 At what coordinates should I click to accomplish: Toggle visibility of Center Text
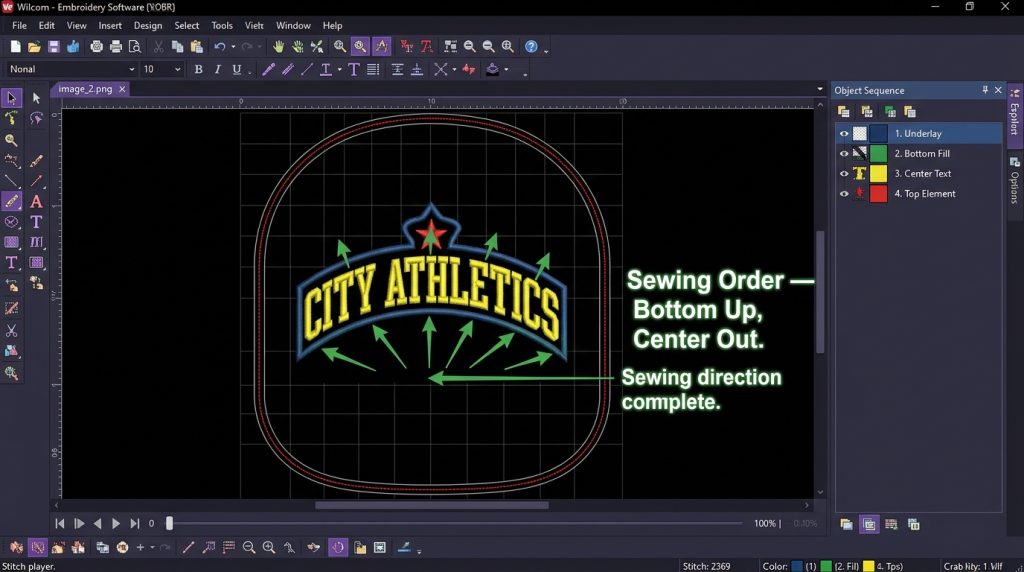844,174
